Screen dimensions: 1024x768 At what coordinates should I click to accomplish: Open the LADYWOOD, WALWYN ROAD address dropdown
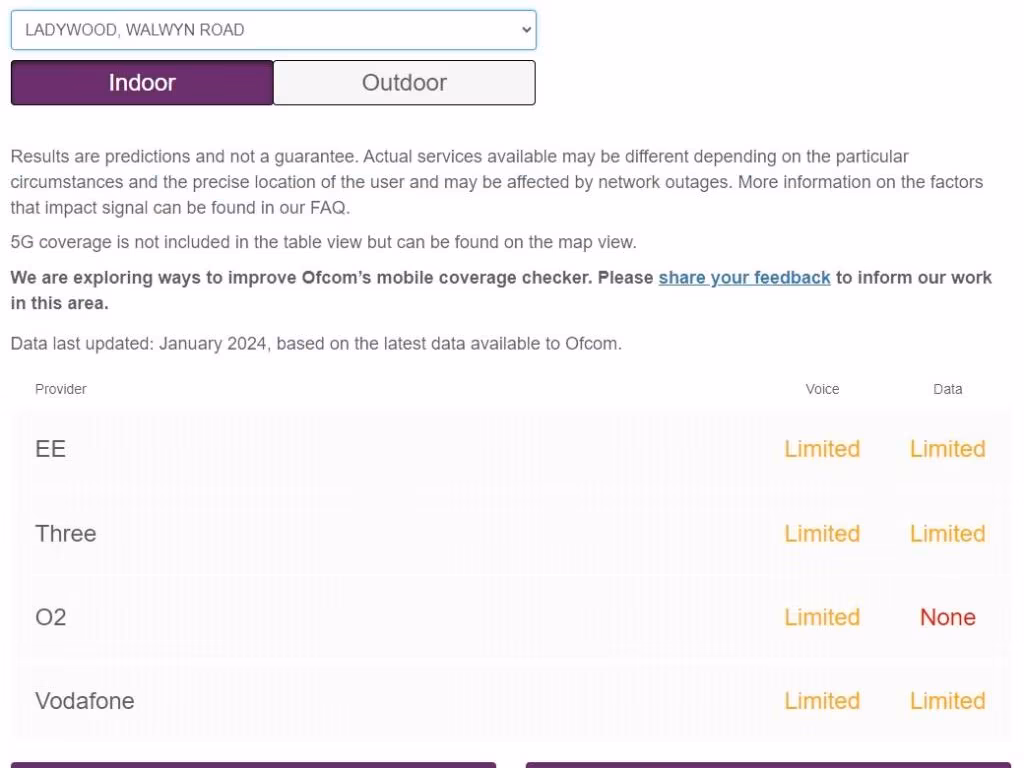click(273, 30)
